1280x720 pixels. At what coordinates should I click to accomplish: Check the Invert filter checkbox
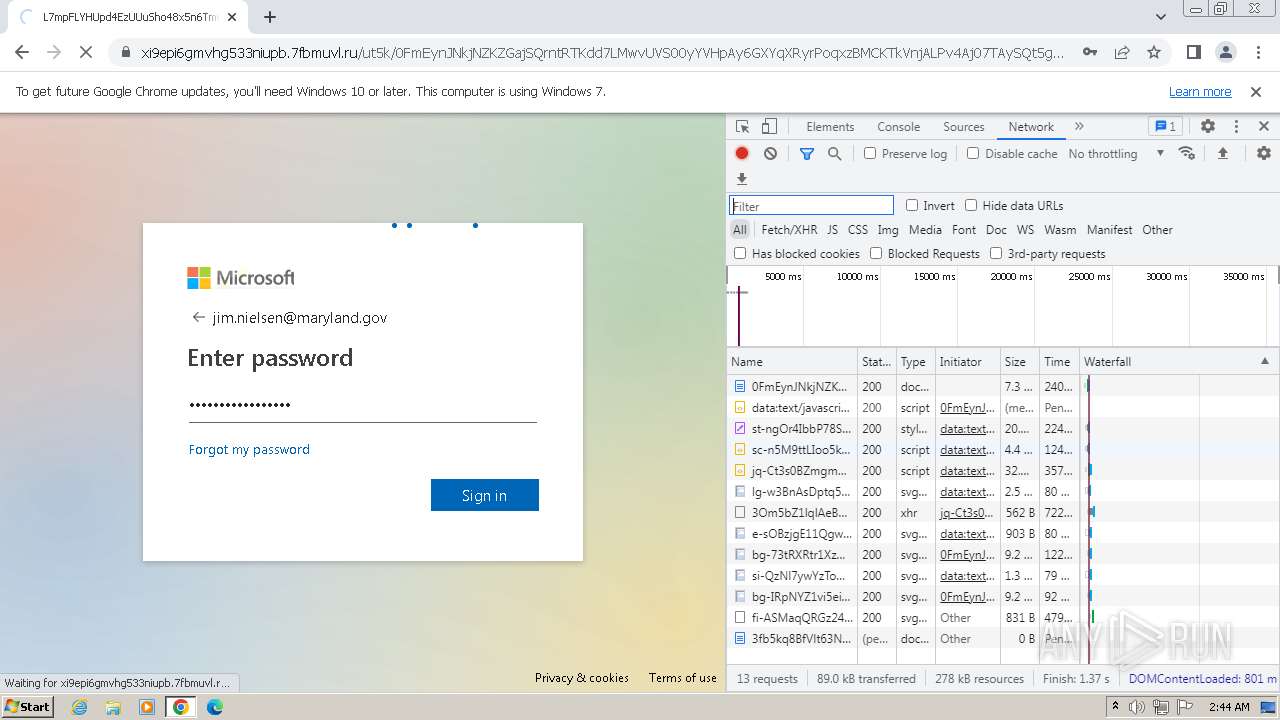912,206
